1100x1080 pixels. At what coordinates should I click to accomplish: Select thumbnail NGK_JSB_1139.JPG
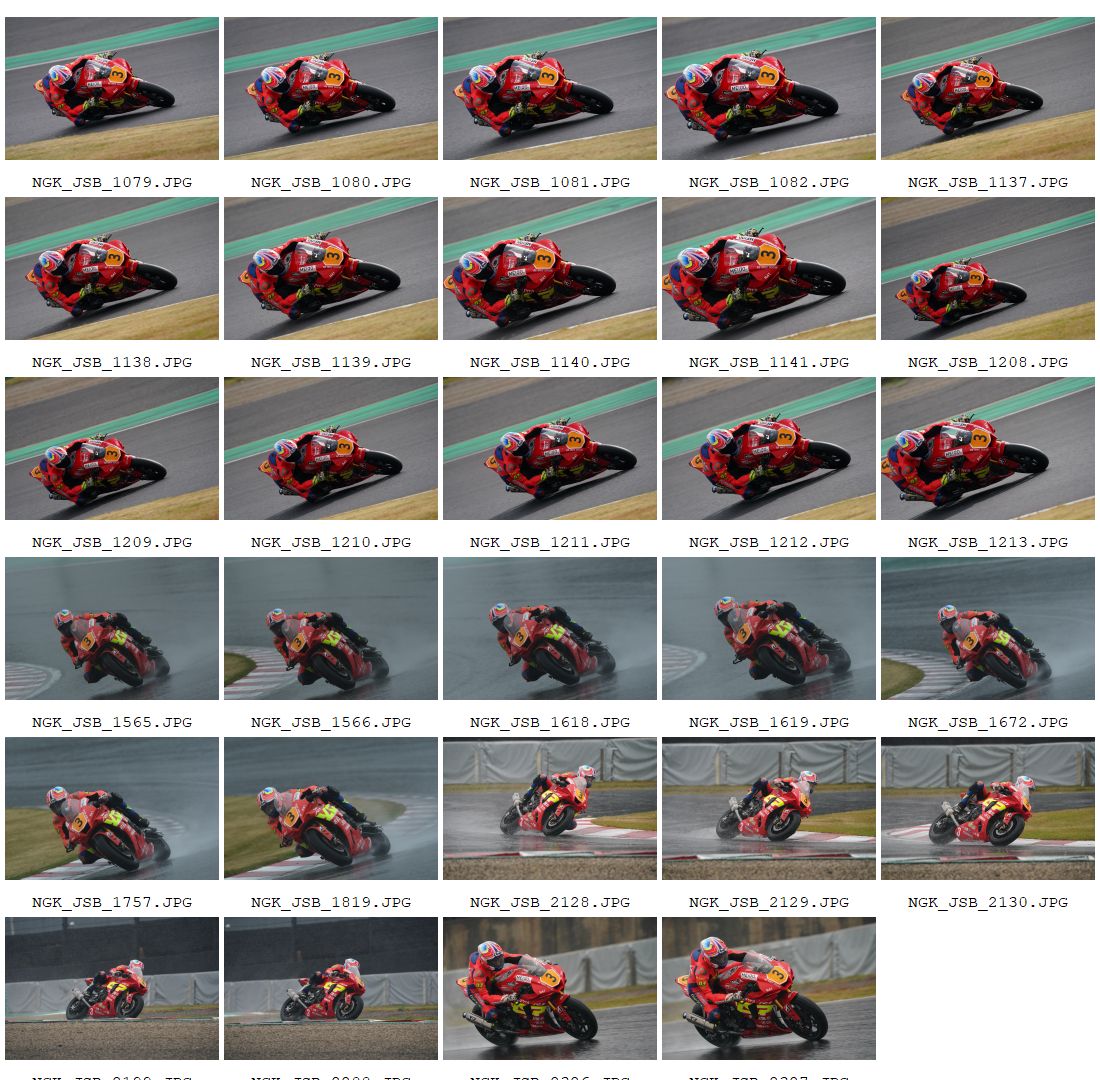click(330, 269)
